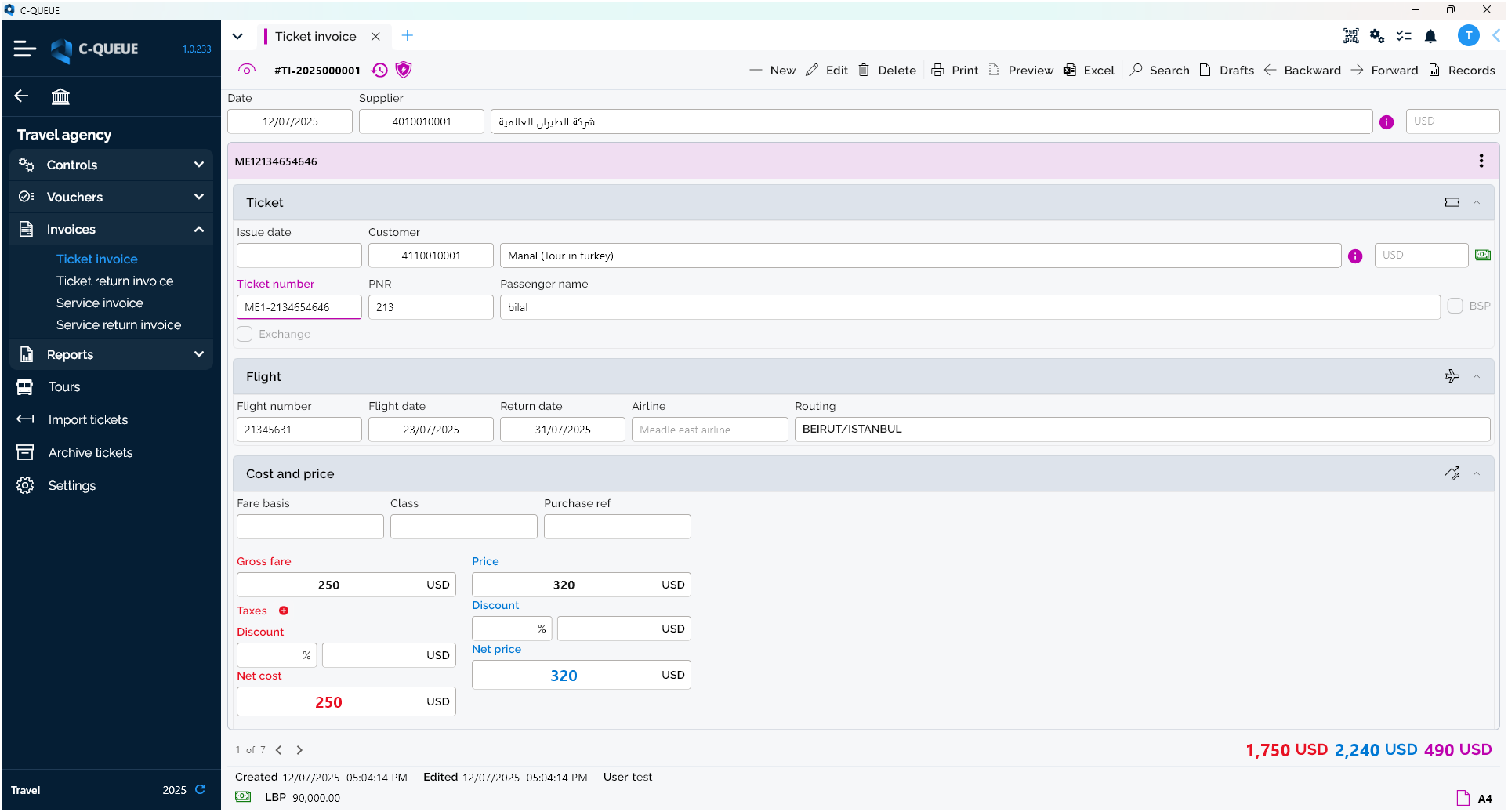Screen dimensions: 1508x812
Task: Open the notifications bell
Action: 1430,36
